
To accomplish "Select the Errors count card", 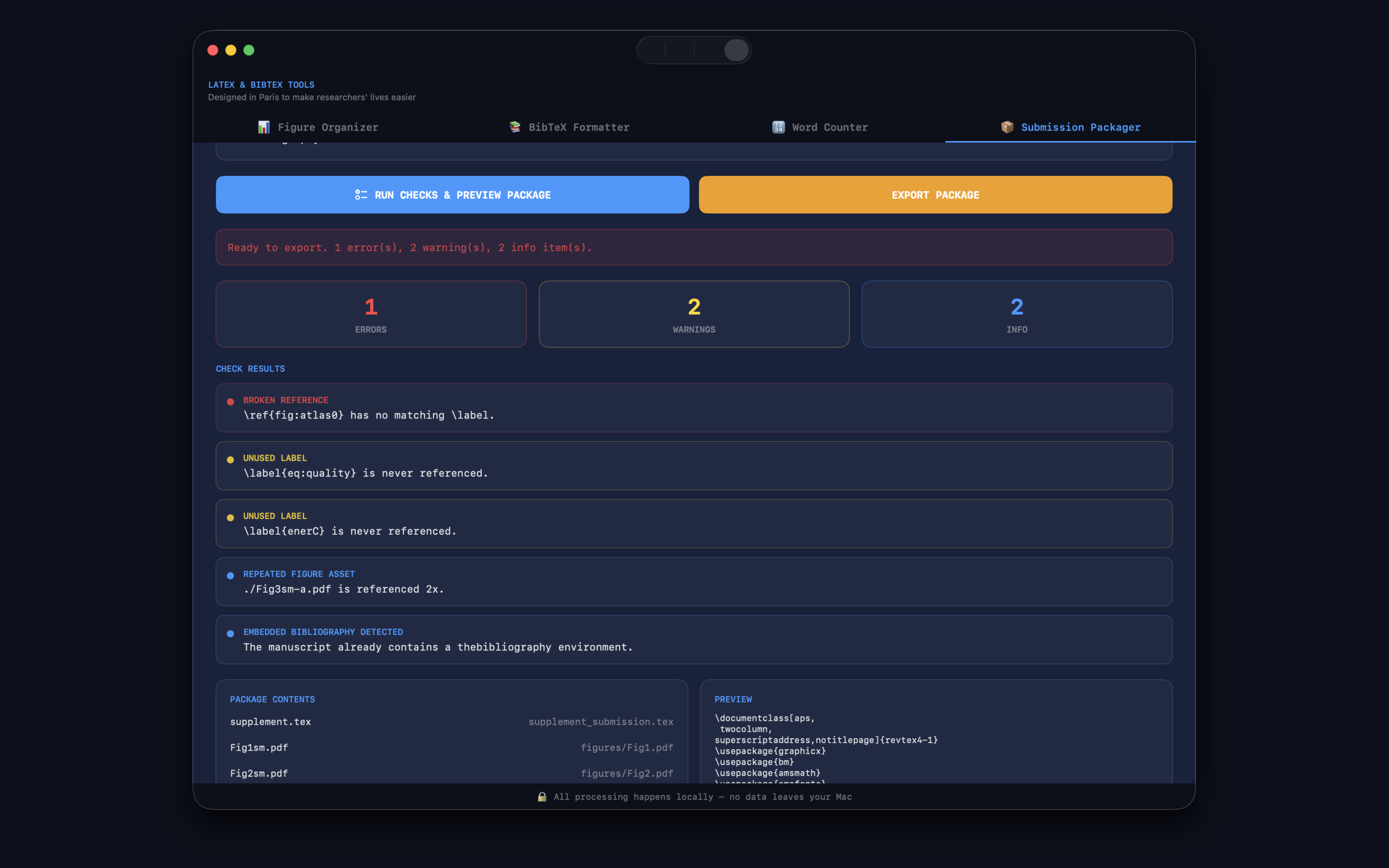I will (371, 314).
